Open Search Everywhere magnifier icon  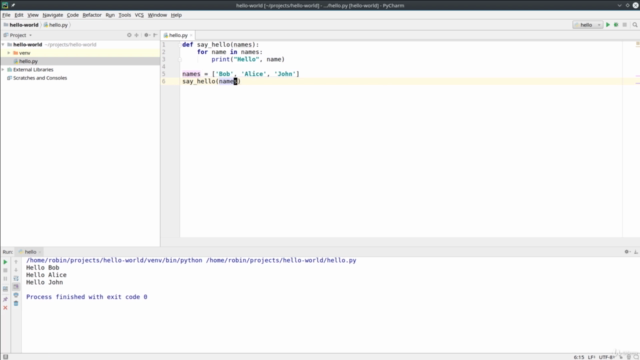[635, 25]
